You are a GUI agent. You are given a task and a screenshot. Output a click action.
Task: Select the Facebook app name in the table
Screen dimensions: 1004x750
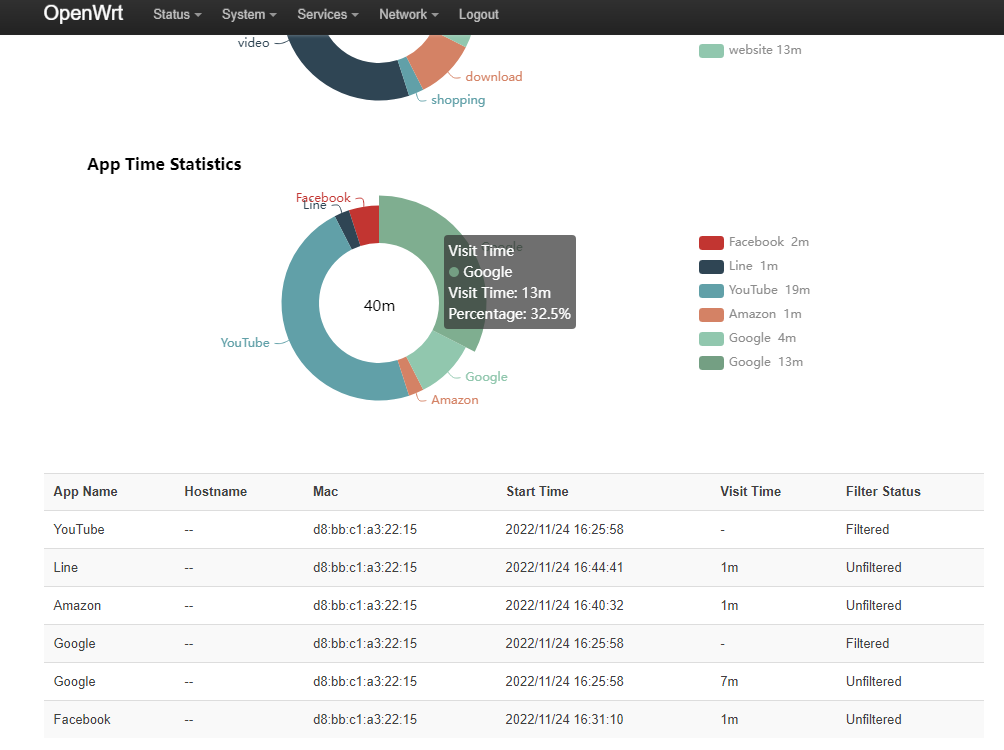(82, 719)
